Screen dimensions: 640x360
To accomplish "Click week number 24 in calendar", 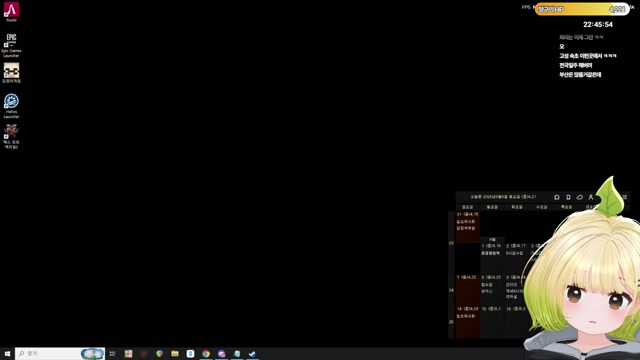I will pos(451,290).
